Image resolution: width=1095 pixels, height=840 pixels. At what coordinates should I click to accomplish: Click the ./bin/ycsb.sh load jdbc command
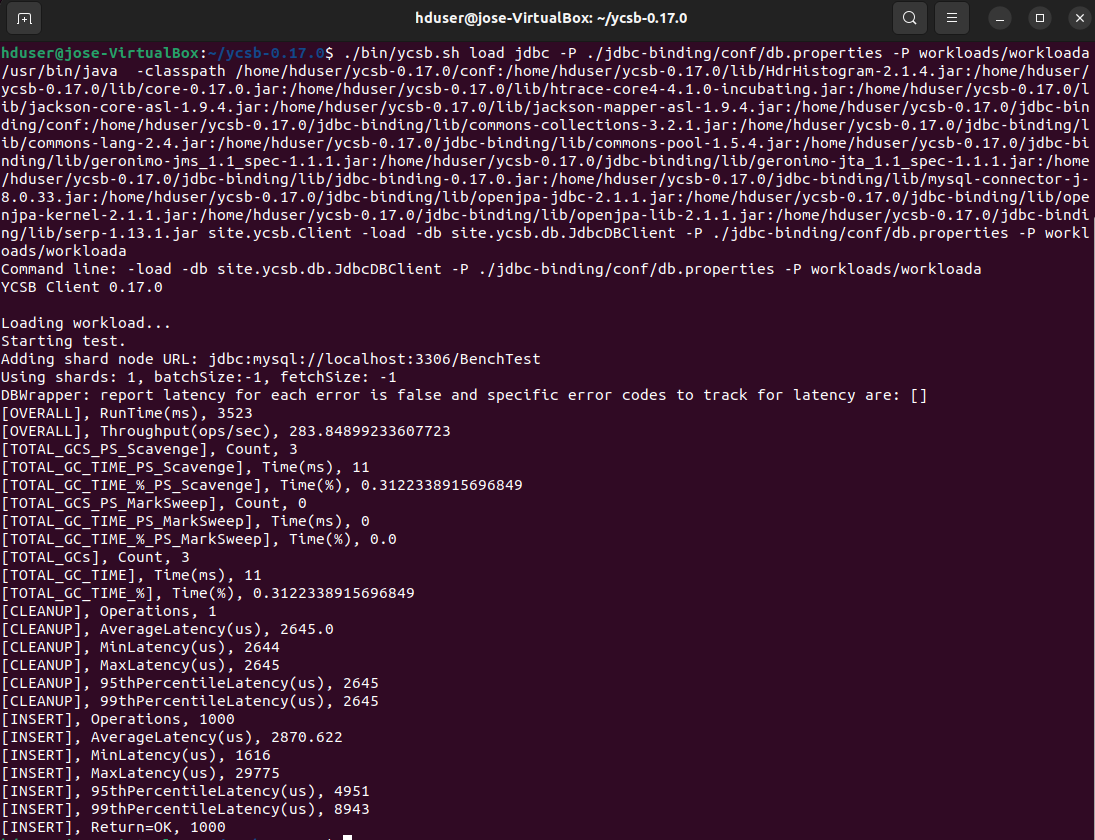tap(716, 53)
